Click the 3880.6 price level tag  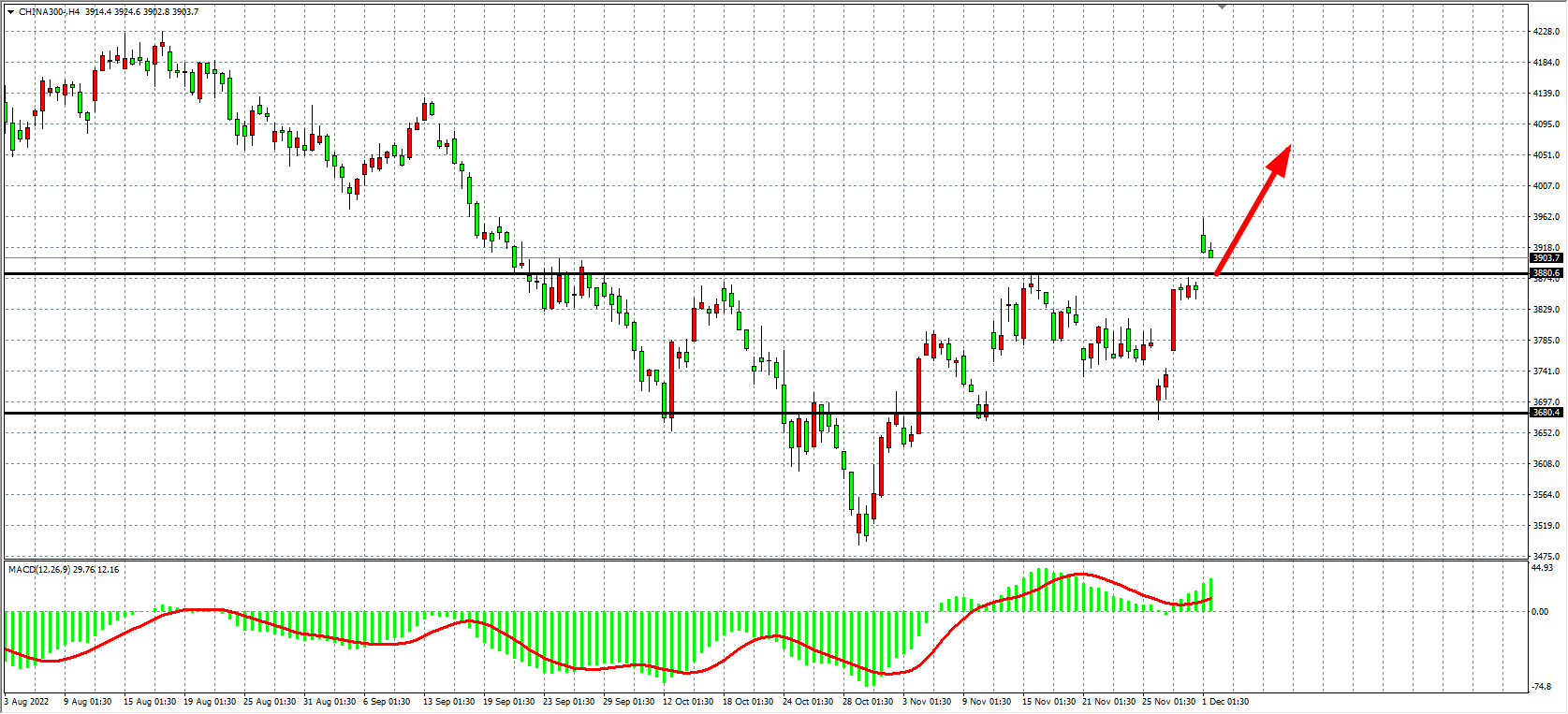(x=1546, y=273)
